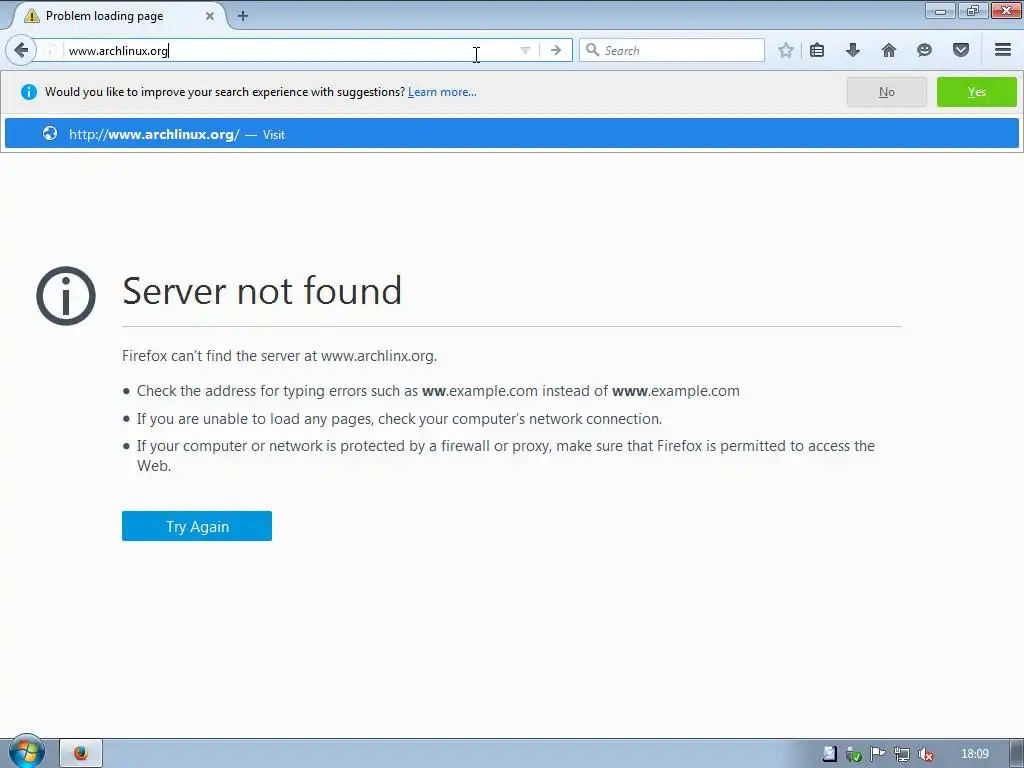
Task: Open the muted volume tray icon
Action: [925, 754]
